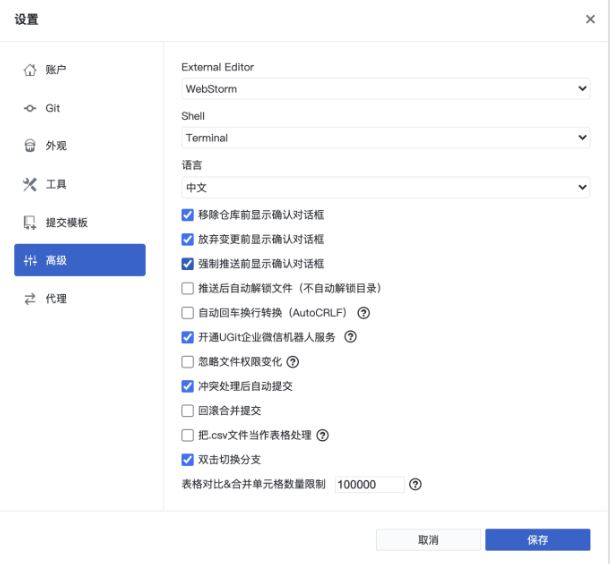
Task: Switch to the 高级 settings tab
Action: 80,260
